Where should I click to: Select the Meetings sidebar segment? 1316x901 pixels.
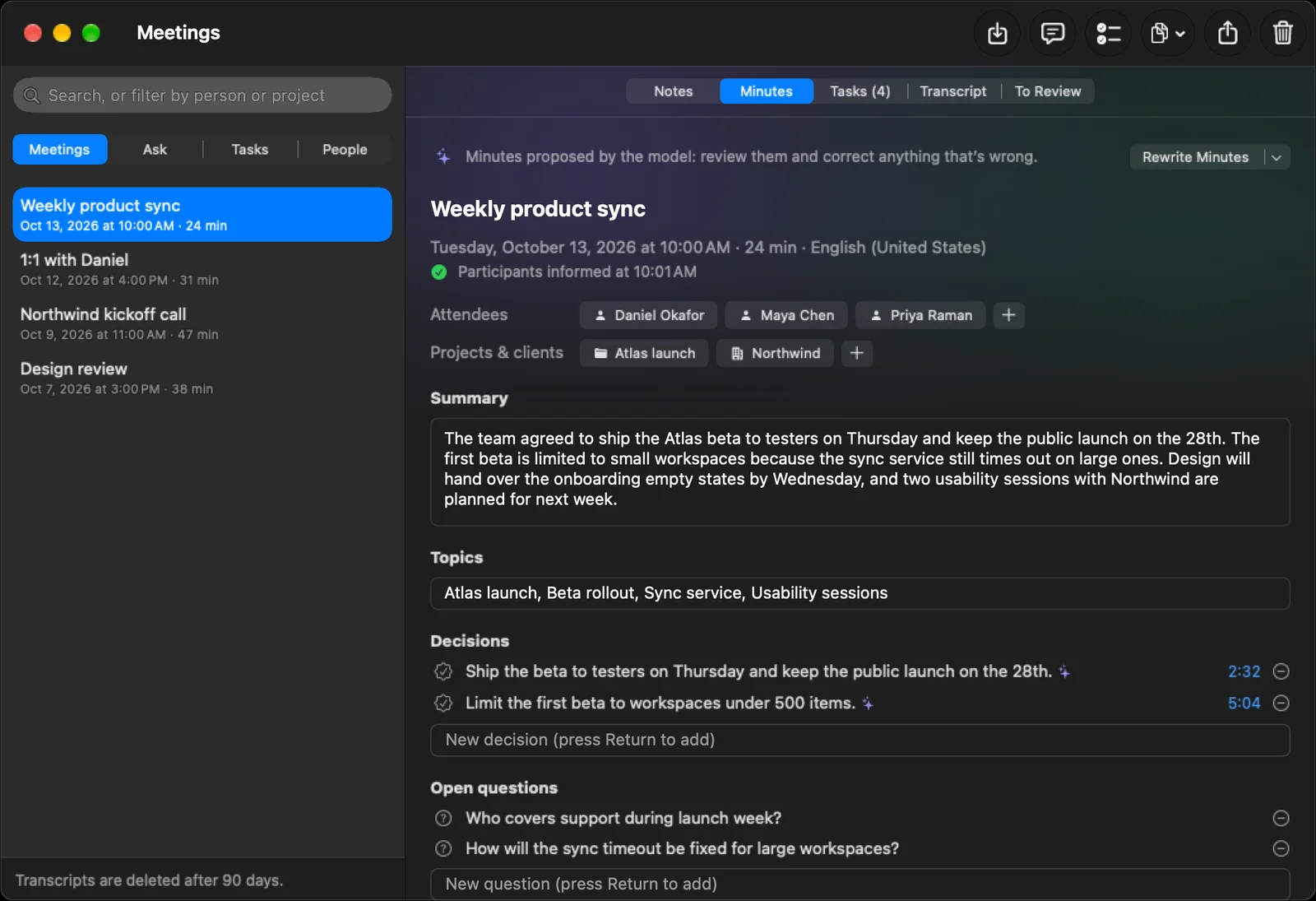(x=59, y=150)
